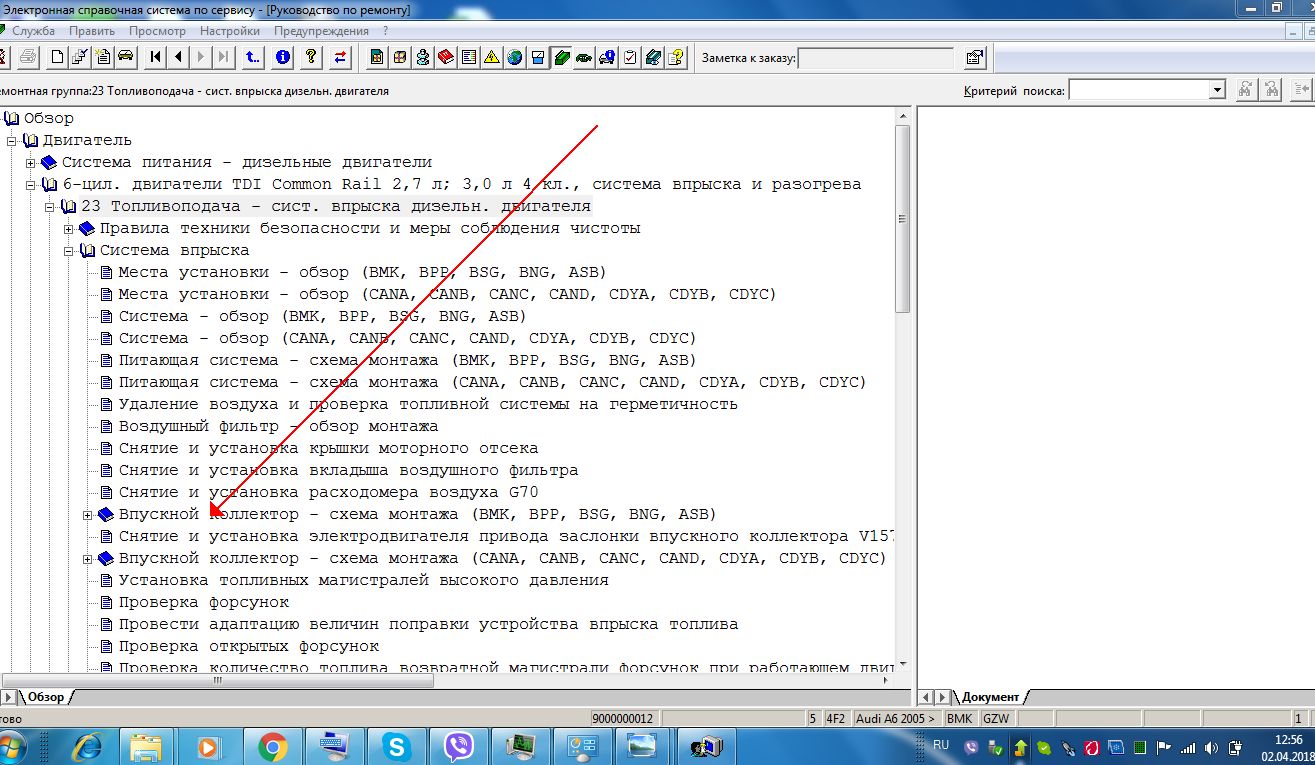Open the red book toolbar icon
This screenshot has height=765, width=1315.
pyautogui.click(x=445, y=57)
